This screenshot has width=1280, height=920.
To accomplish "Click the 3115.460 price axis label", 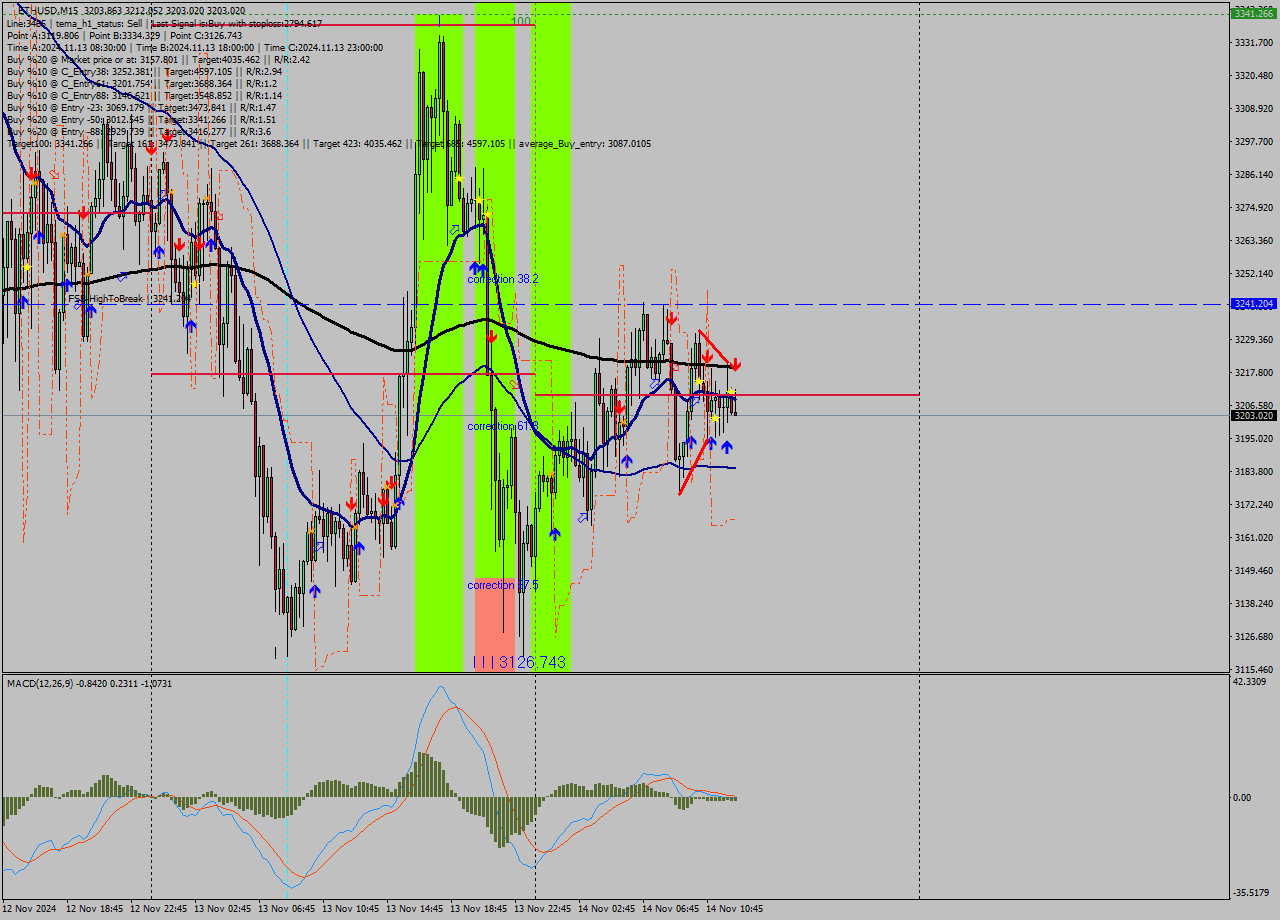I will point(1253,669).
